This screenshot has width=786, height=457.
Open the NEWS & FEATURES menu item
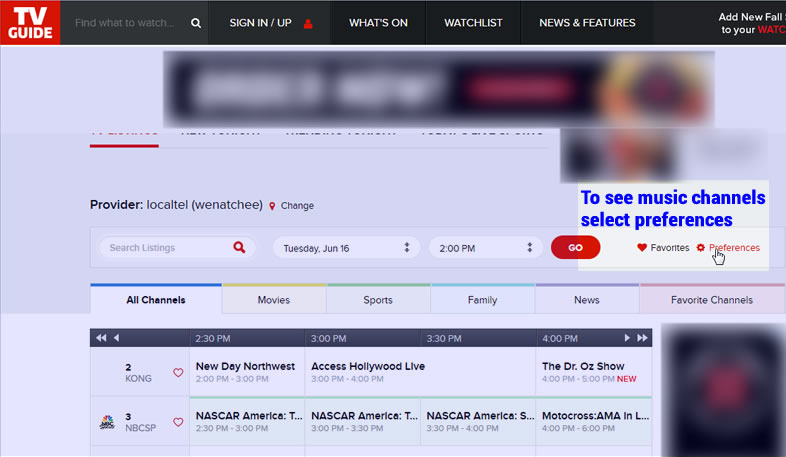(x=587, y=23)
